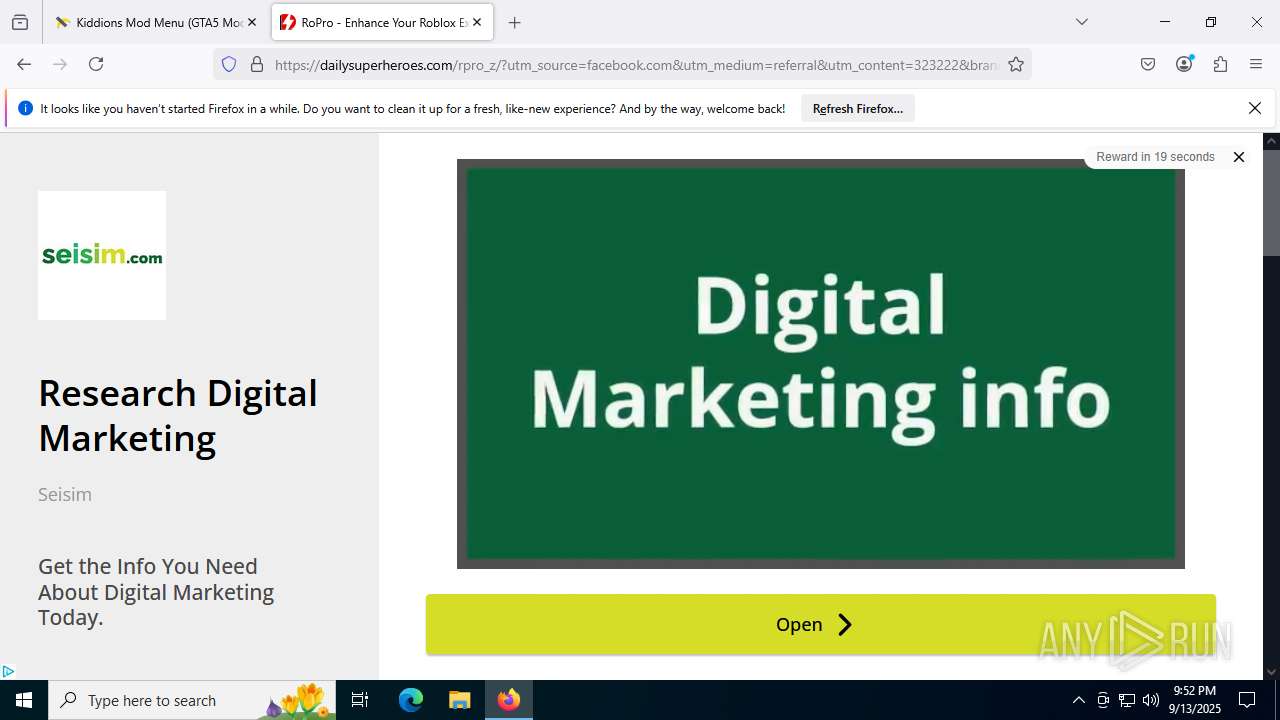
Task: Open the volume control tray icon
Action: point(1151,700)
